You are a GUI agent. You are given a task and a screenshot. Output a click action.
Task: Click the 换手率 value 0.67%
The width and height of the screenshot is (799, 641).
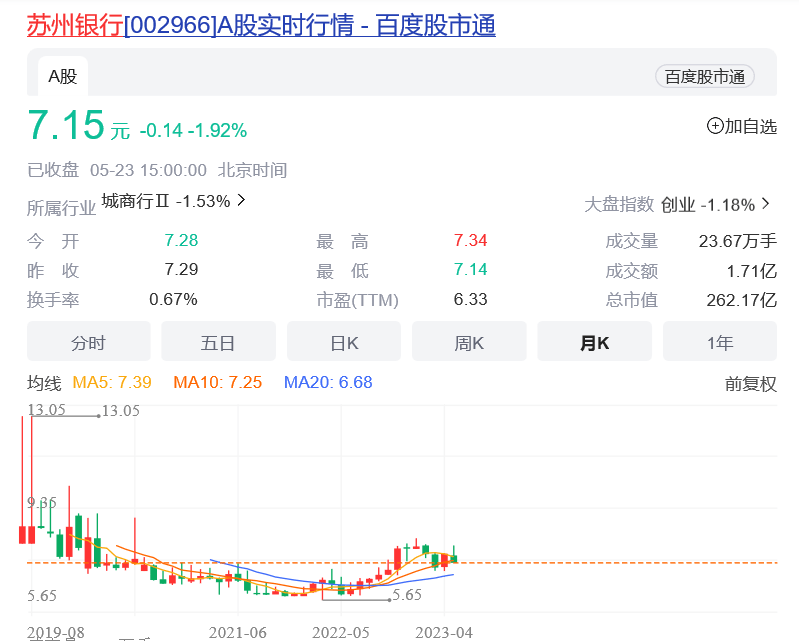click(x=173, y=299)
